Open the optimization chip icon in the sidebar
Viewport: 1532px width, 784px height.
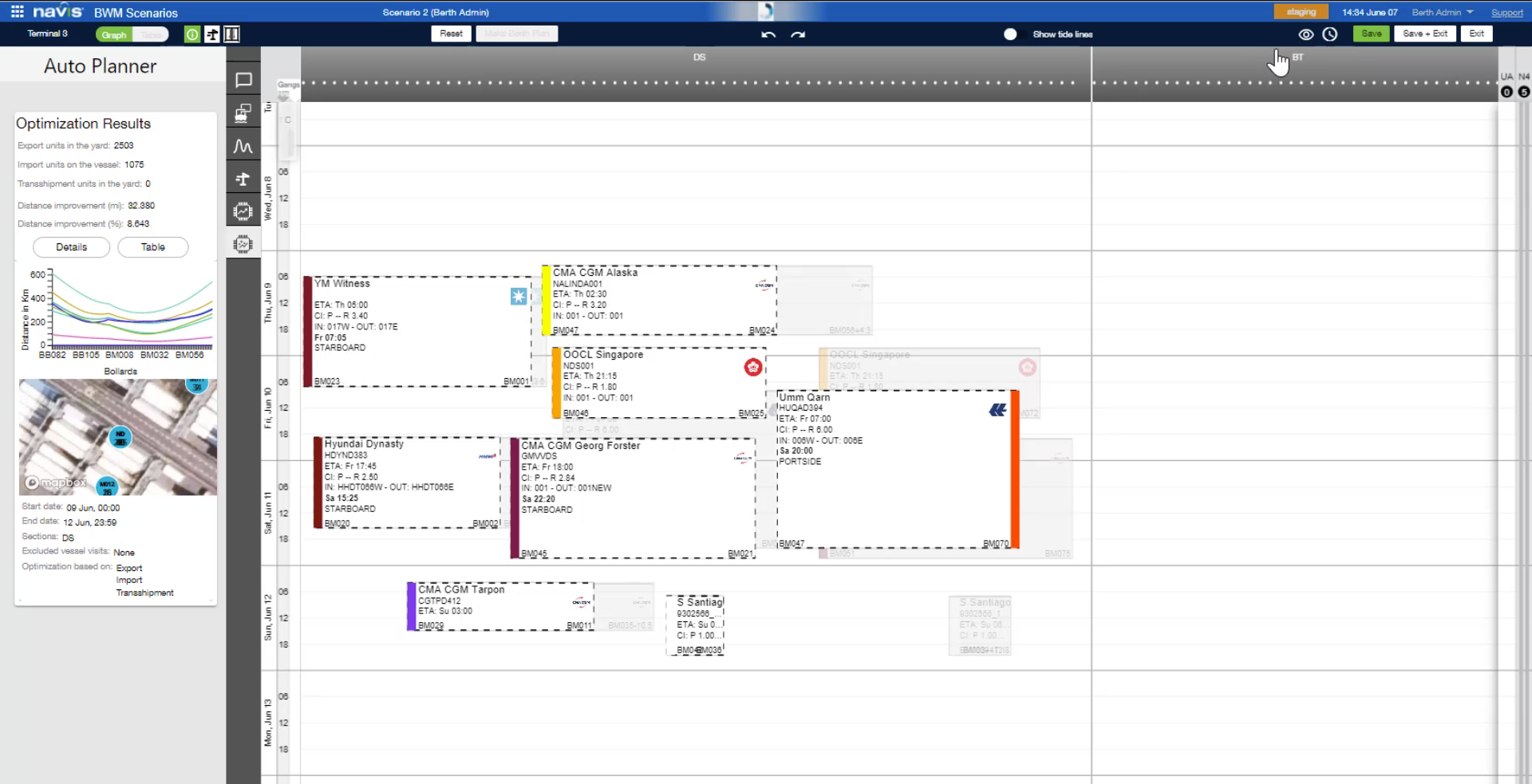click(243, 211)
